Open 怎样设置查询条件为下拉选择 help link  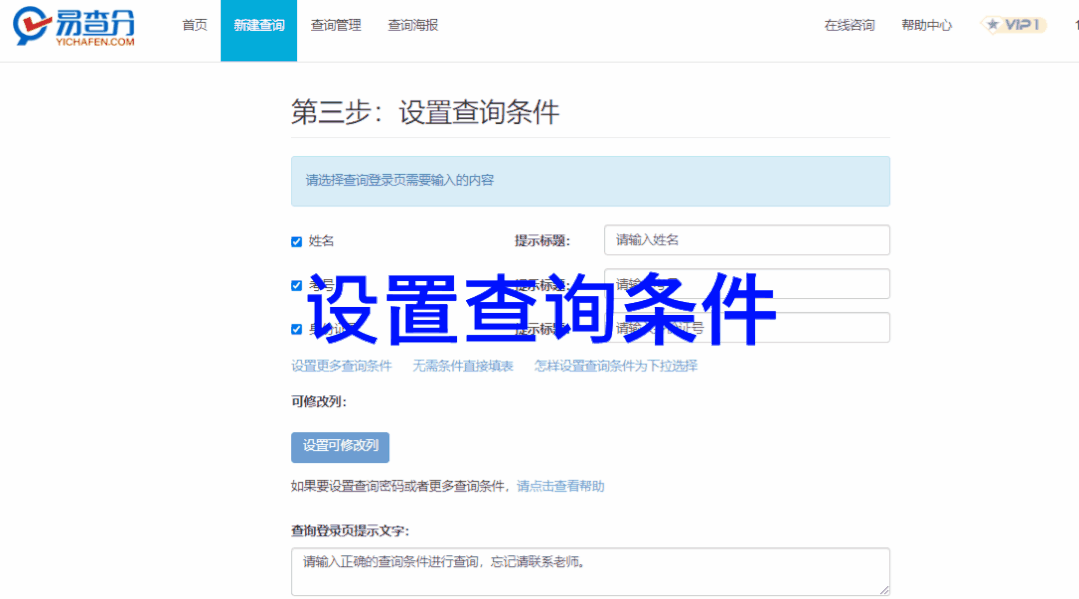615,366
